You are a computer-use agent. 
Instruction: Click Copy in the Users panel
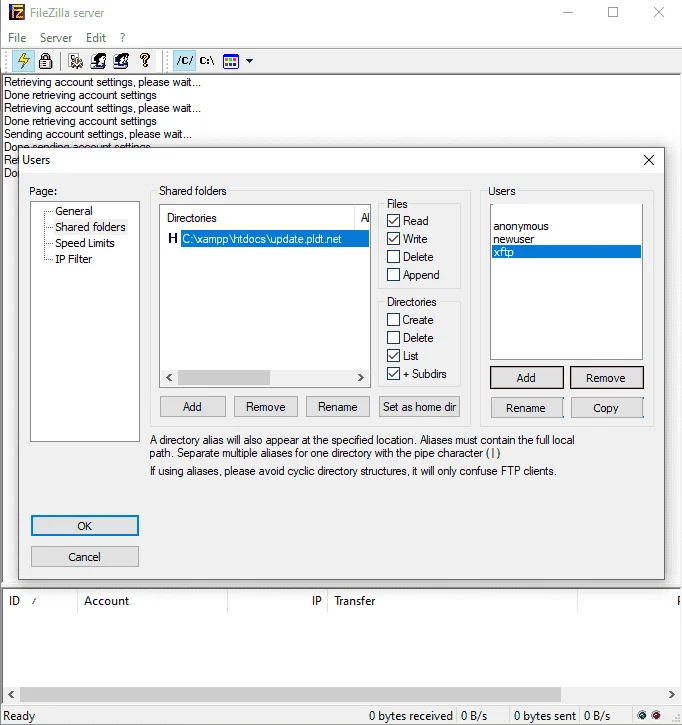607,408
